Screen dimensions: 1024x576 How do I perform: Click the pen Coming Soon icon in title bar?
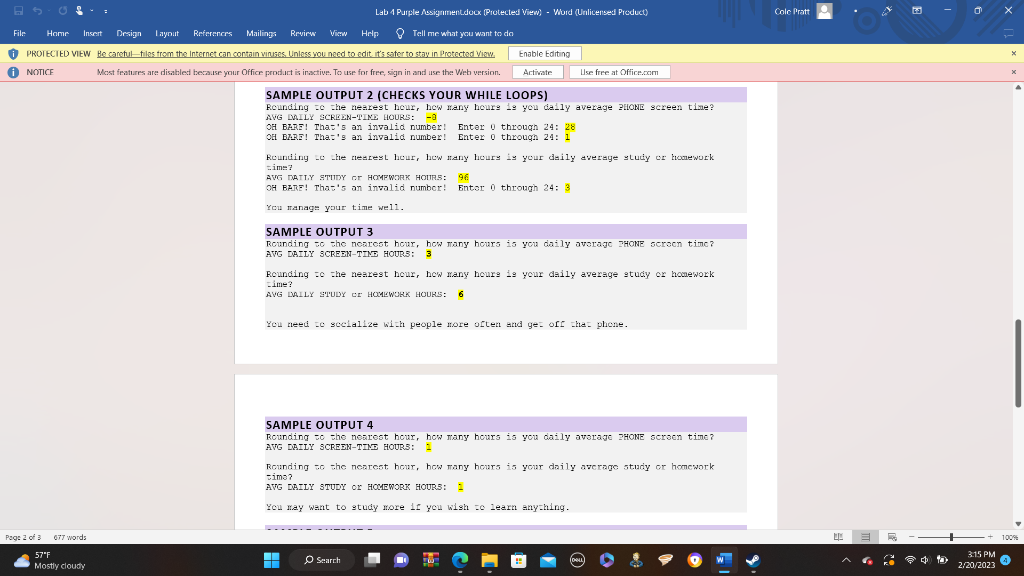[x=886, y=11]
